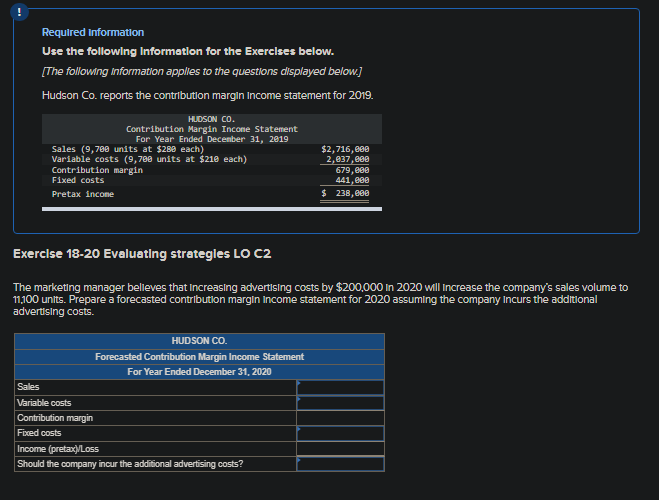Click the 'Fixed costs' label in forecast table
Image resolution: width=659 pixels, height=500 pixels.
coord(39,433)
